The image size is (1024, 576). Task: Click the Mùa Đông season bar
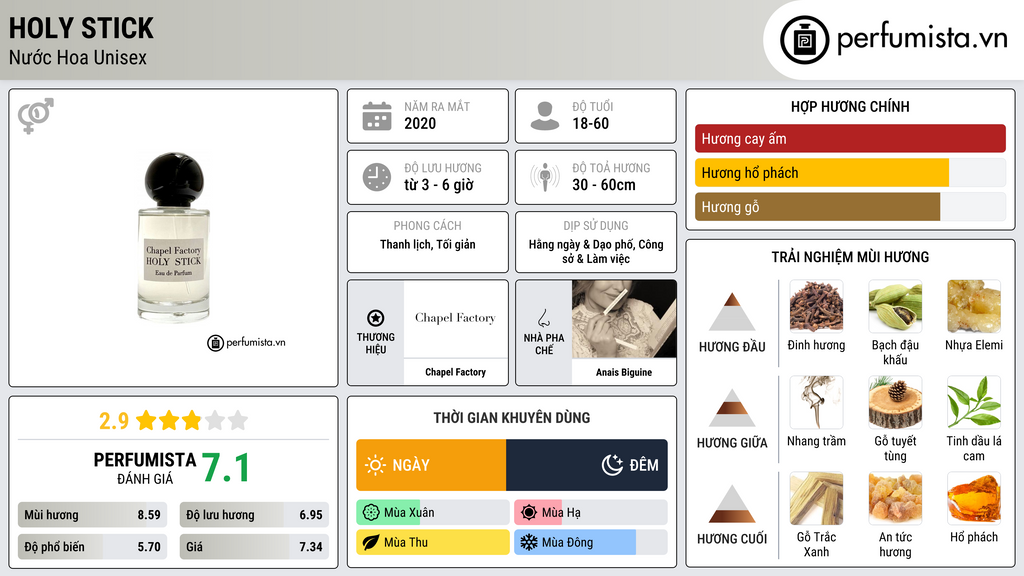click(590, 542)
